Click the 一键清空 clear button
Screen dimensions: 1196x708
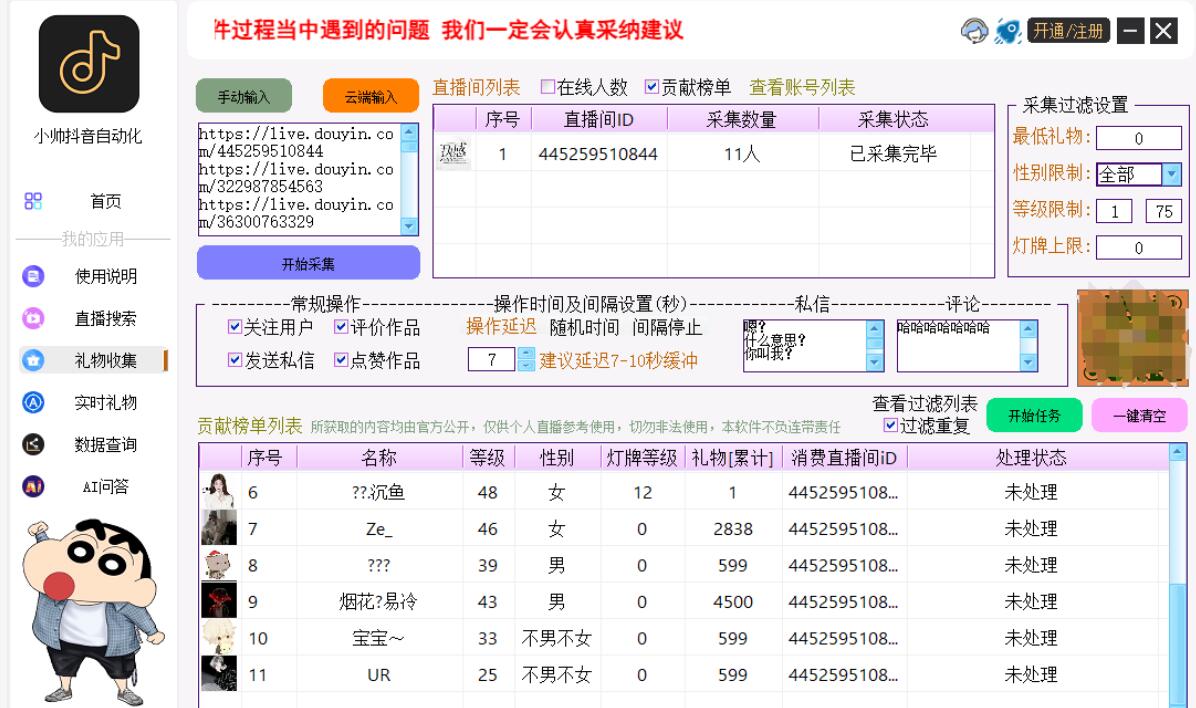click(1139, 415)
